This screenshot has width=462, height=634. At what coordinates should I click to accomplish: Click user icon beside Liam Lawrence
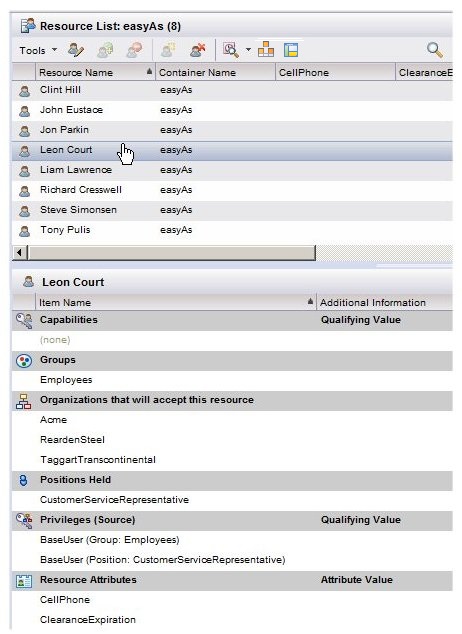click(25, 171)
